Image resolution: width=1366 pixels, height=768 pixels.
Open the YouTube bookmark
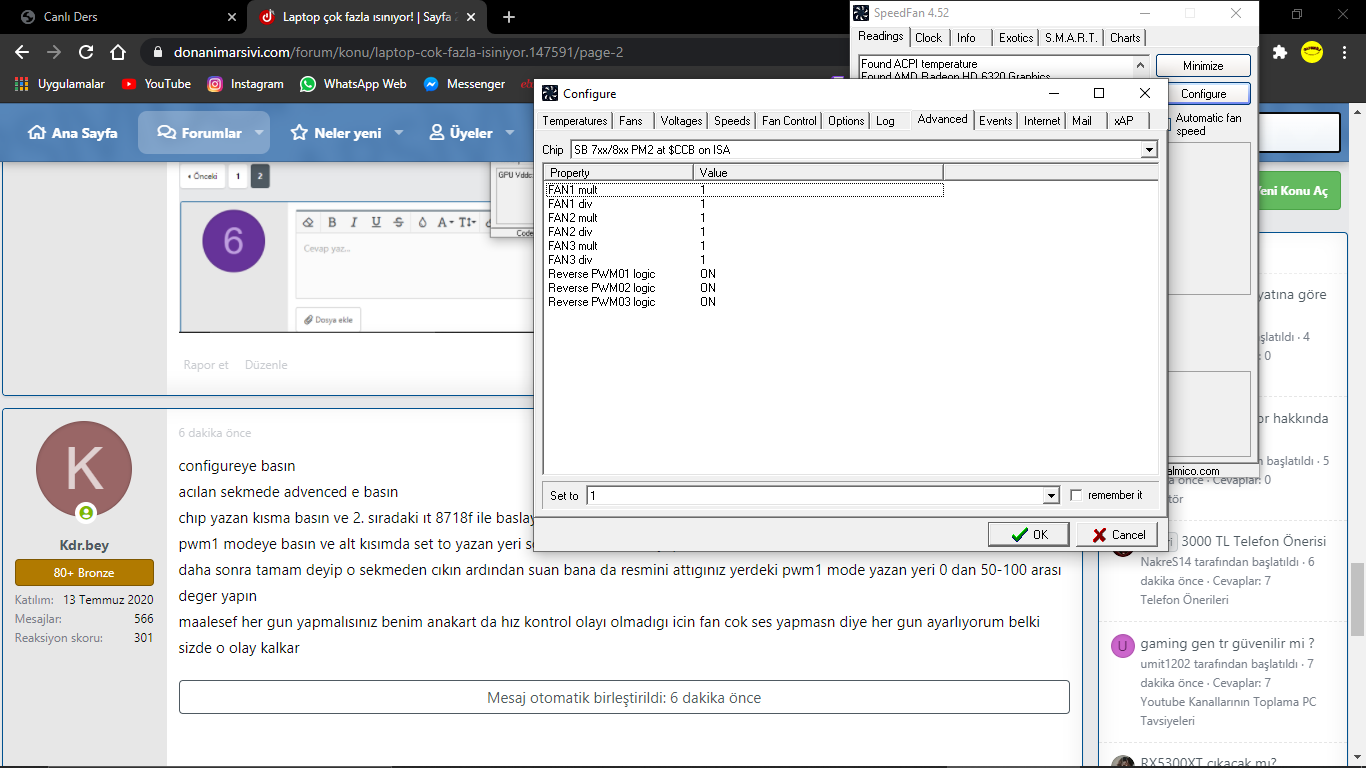[x=156, y=84]
